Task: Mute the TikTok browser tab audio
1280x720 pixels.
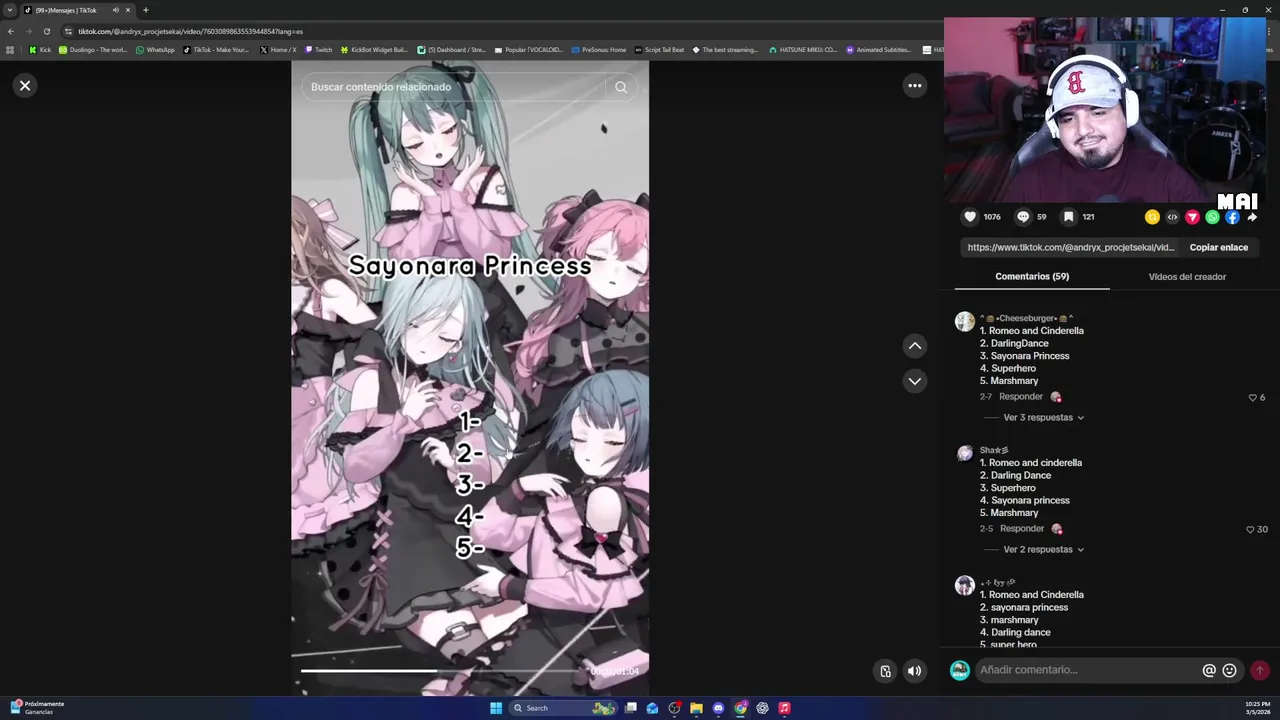Action: click(115, 10)
